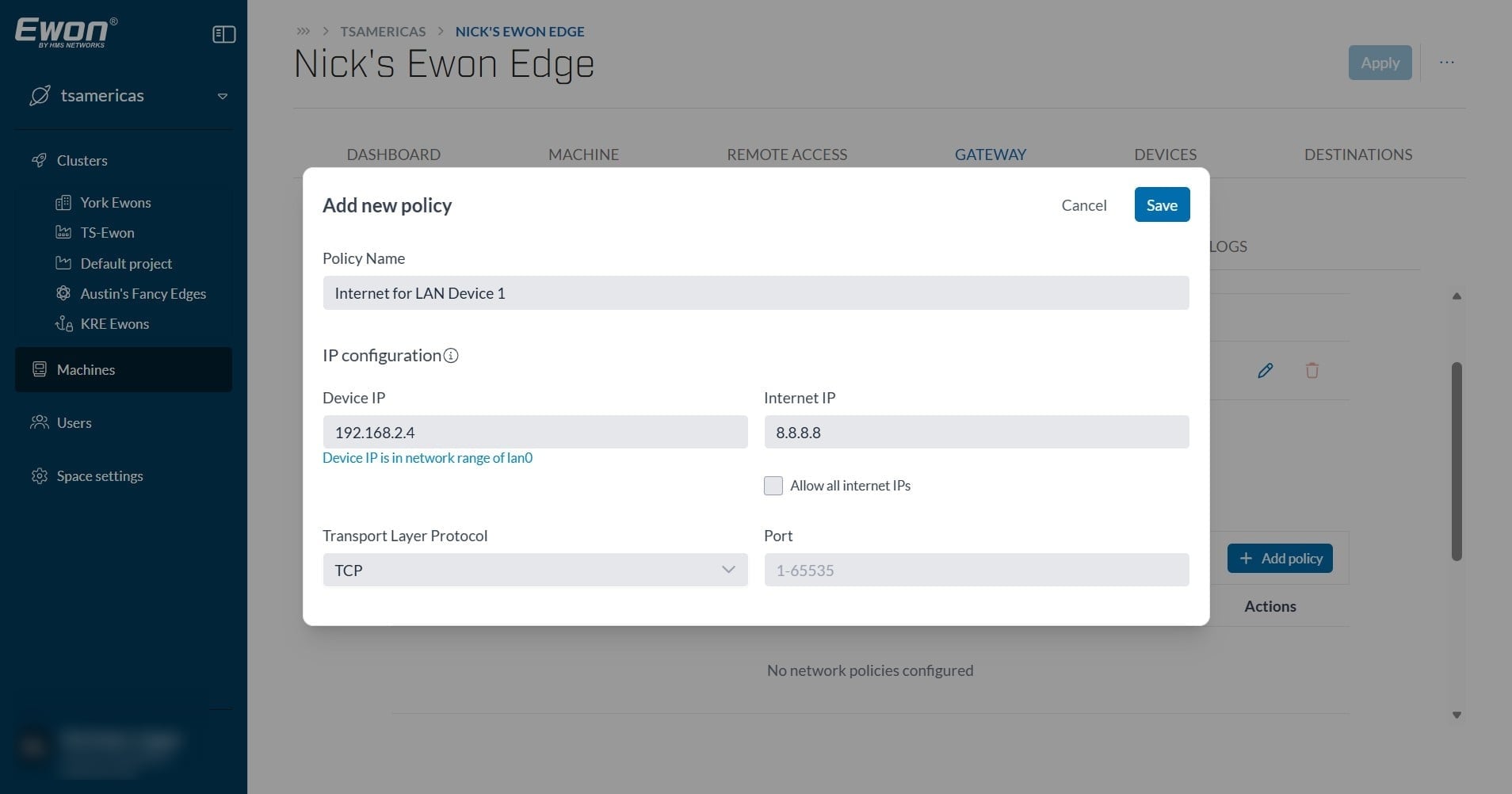Switch to the Machine tab

(x=584, y=155)
